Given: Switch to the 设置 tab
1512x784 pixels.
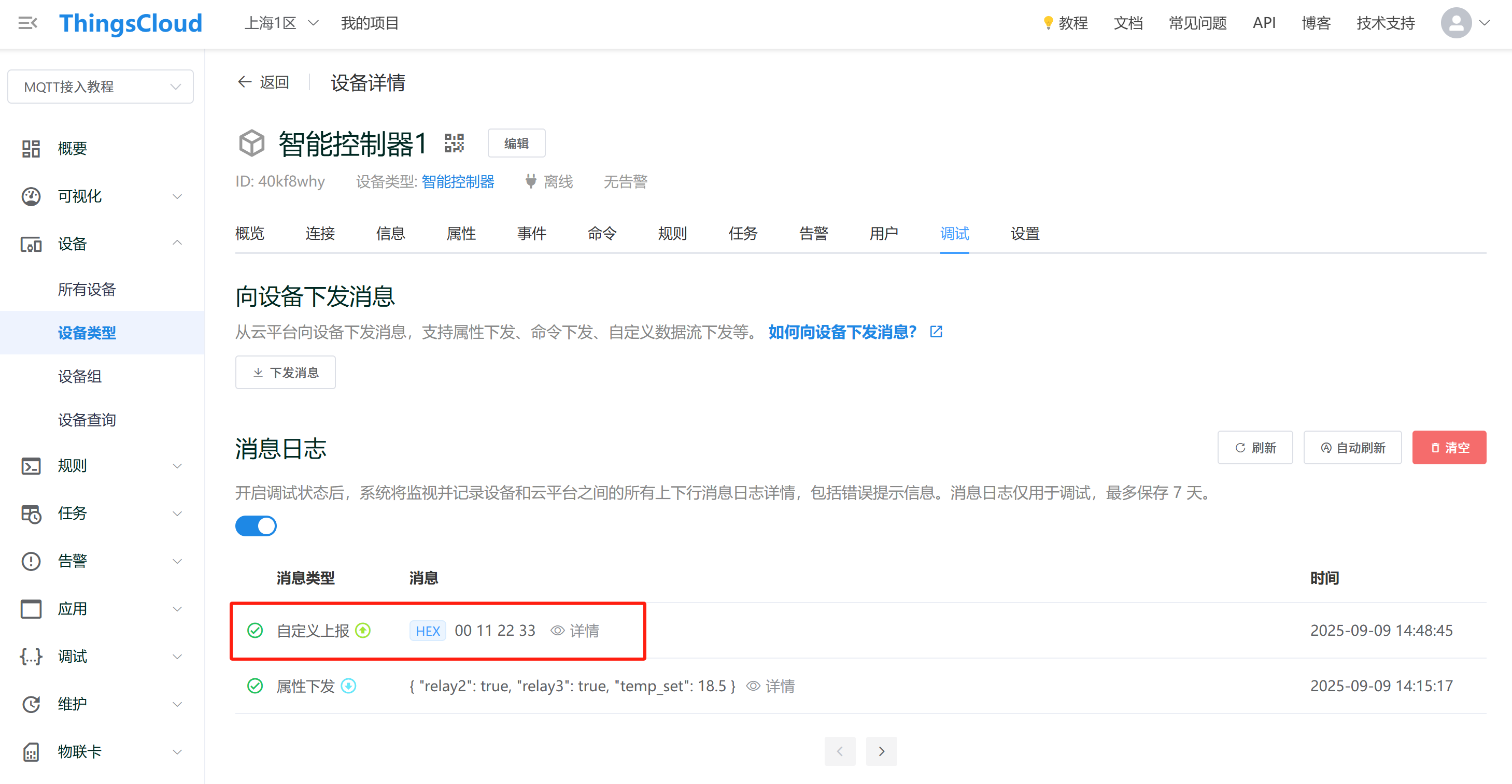Looking at the screenshot, I should click(1025, 234).
